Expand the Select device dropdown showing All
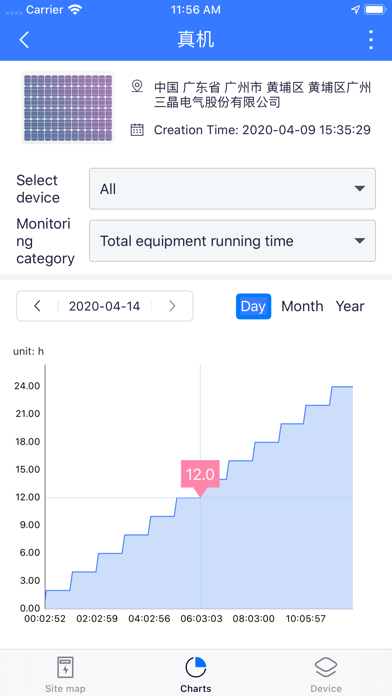 (x=233, y=189)
